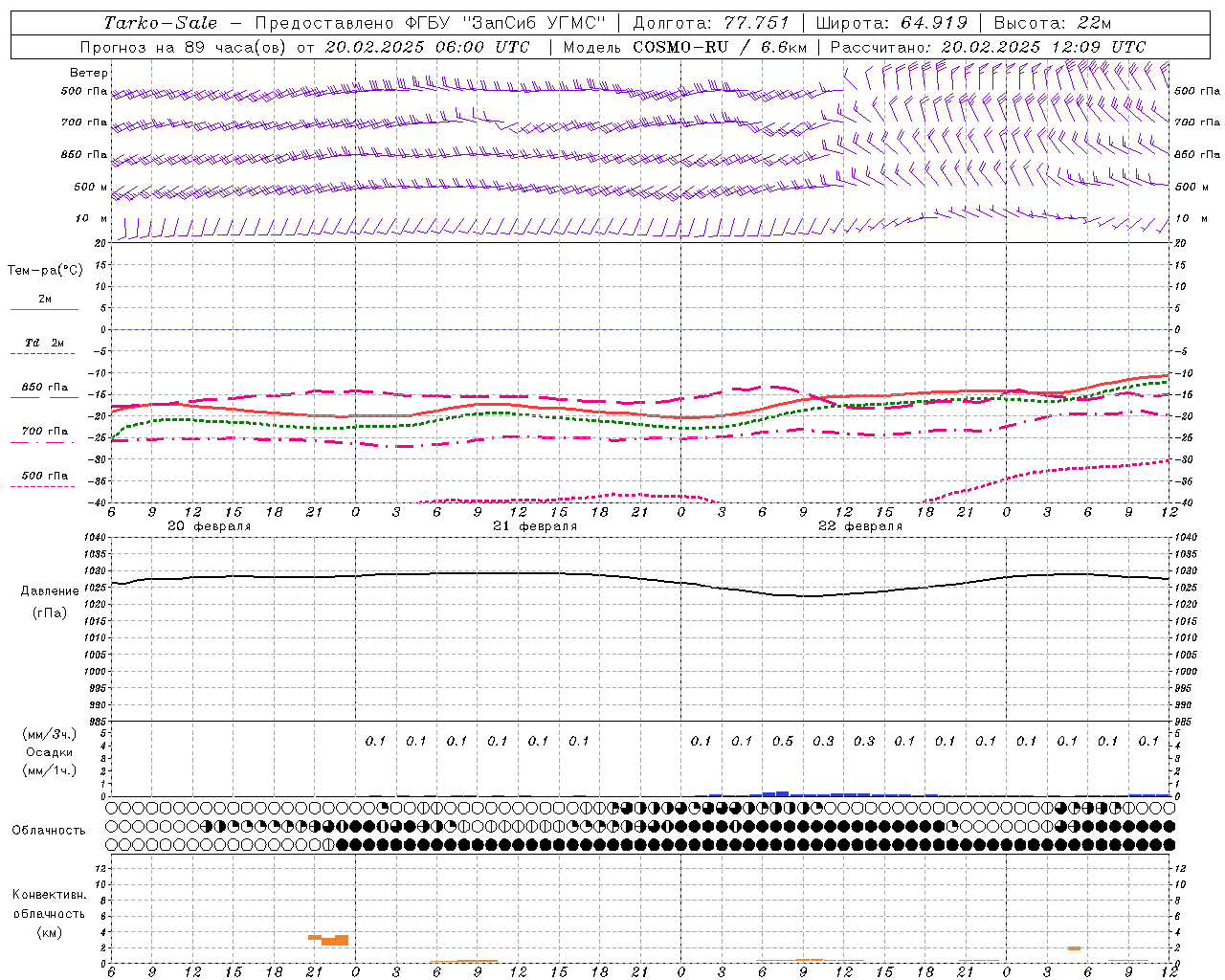Screen dimensions: 1225x980
Task: Click the Рассчитано: 20.02.2025 12:09 UTC timestamp
Action: point(988,47)
